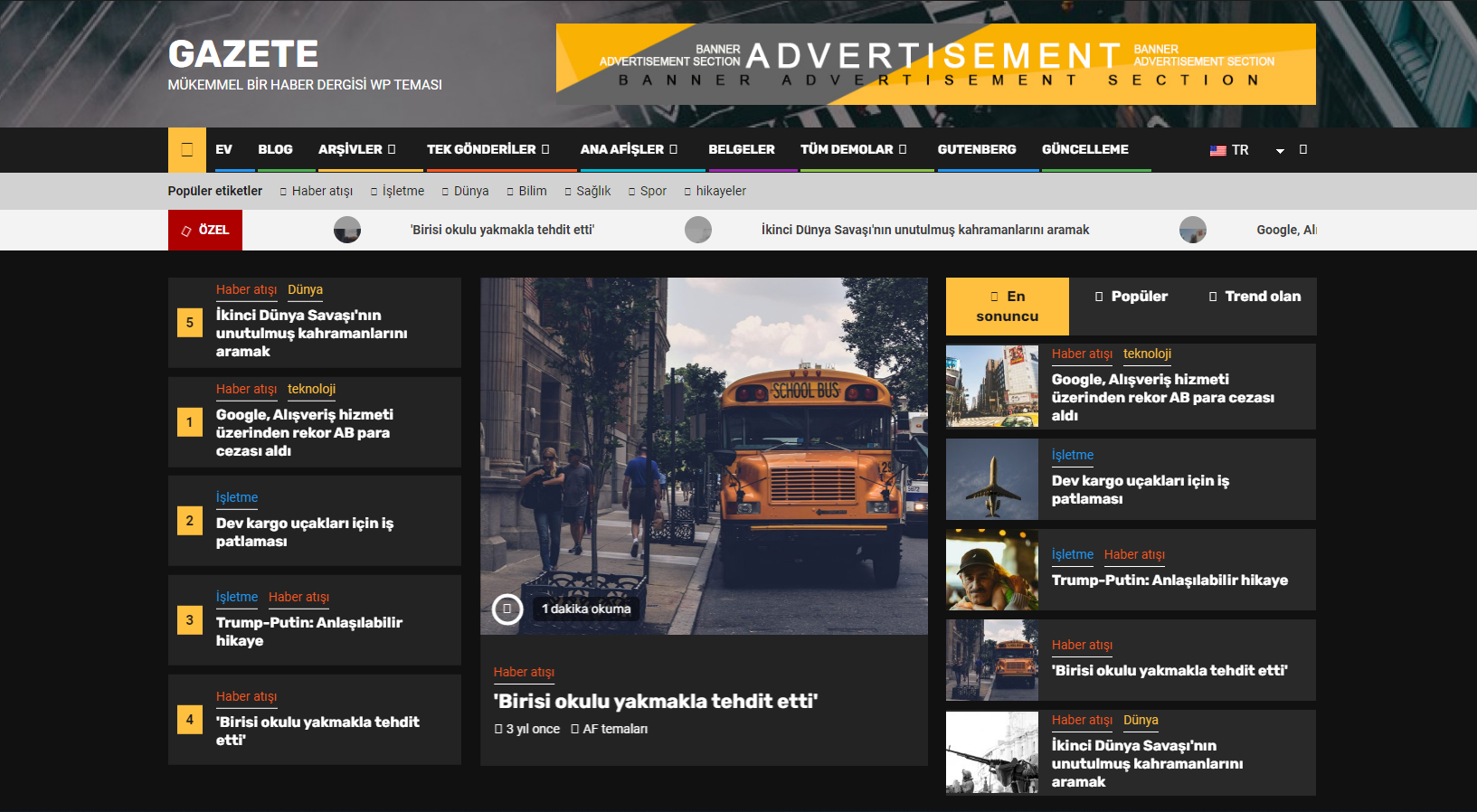Click the advertisement banner
Screen dimensions: 1477x812
[x=936, y=64]
